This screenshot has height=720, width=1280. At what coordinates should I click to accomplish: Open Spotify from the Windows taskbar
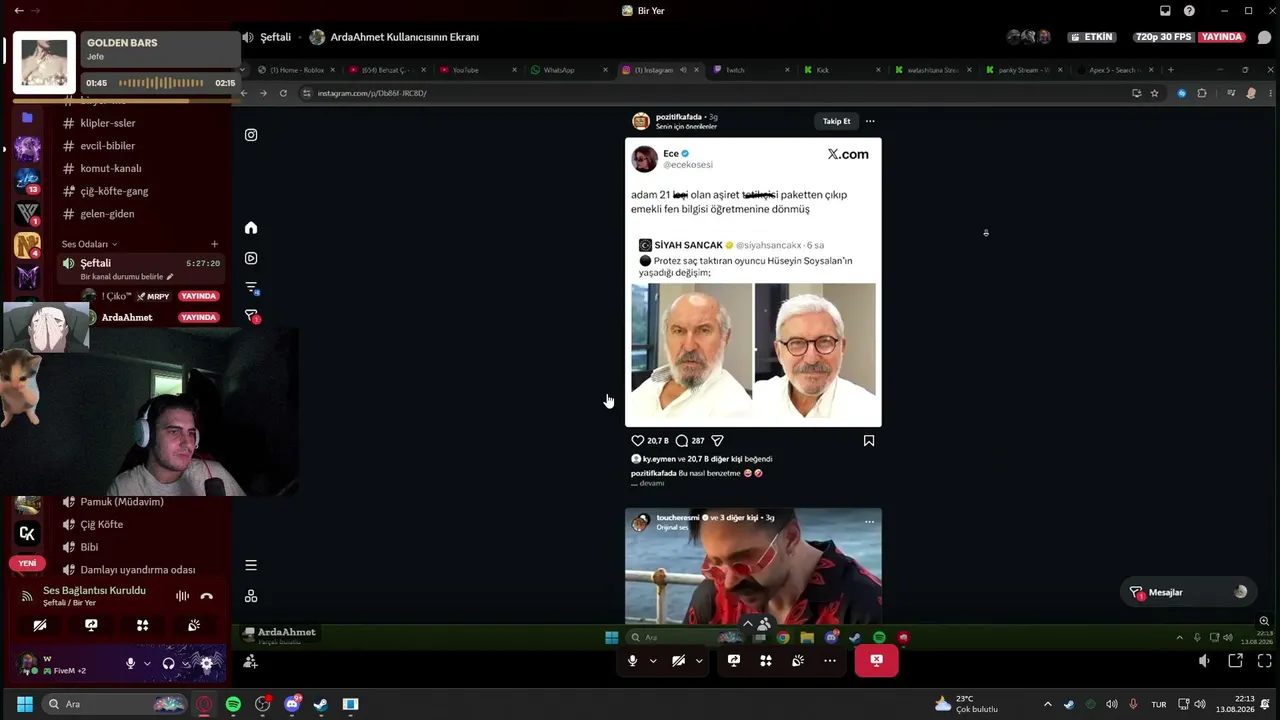pyautogui.click(x=233, y=704)
